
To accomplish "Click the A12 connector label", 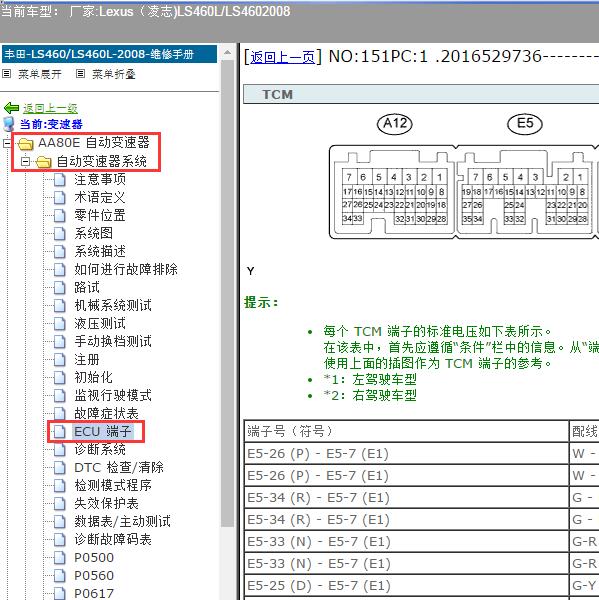I will point(395,124).
